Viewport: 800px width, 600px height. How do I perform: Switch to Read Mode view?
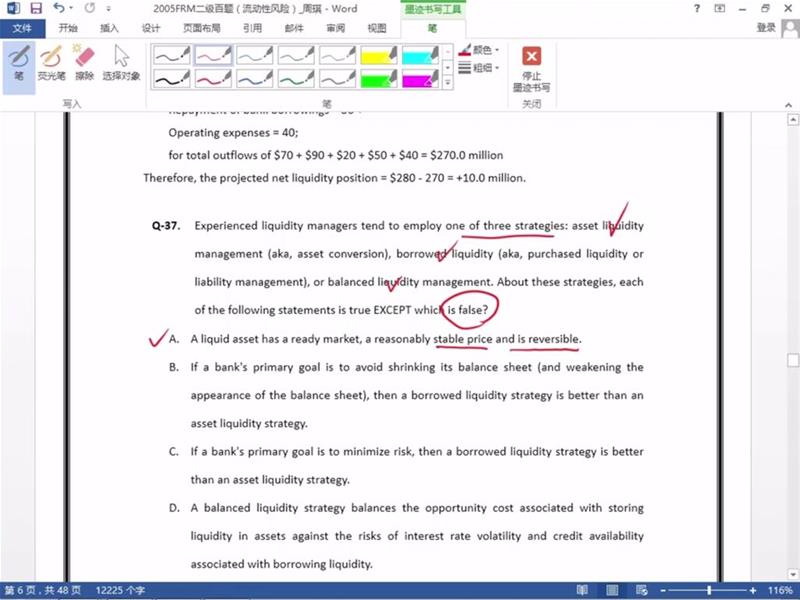(x=582, y=590)
